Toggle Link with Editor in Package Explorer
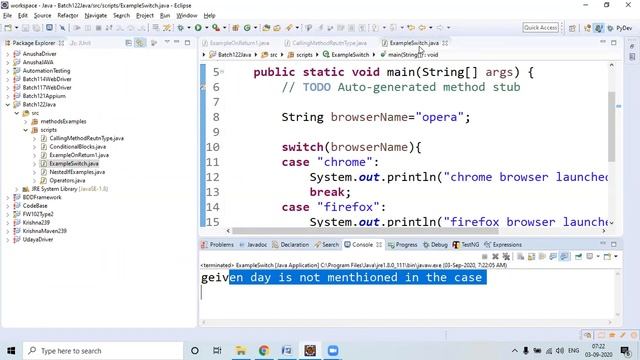Viewport: 640px width, 360px height. tap(140, 43)
